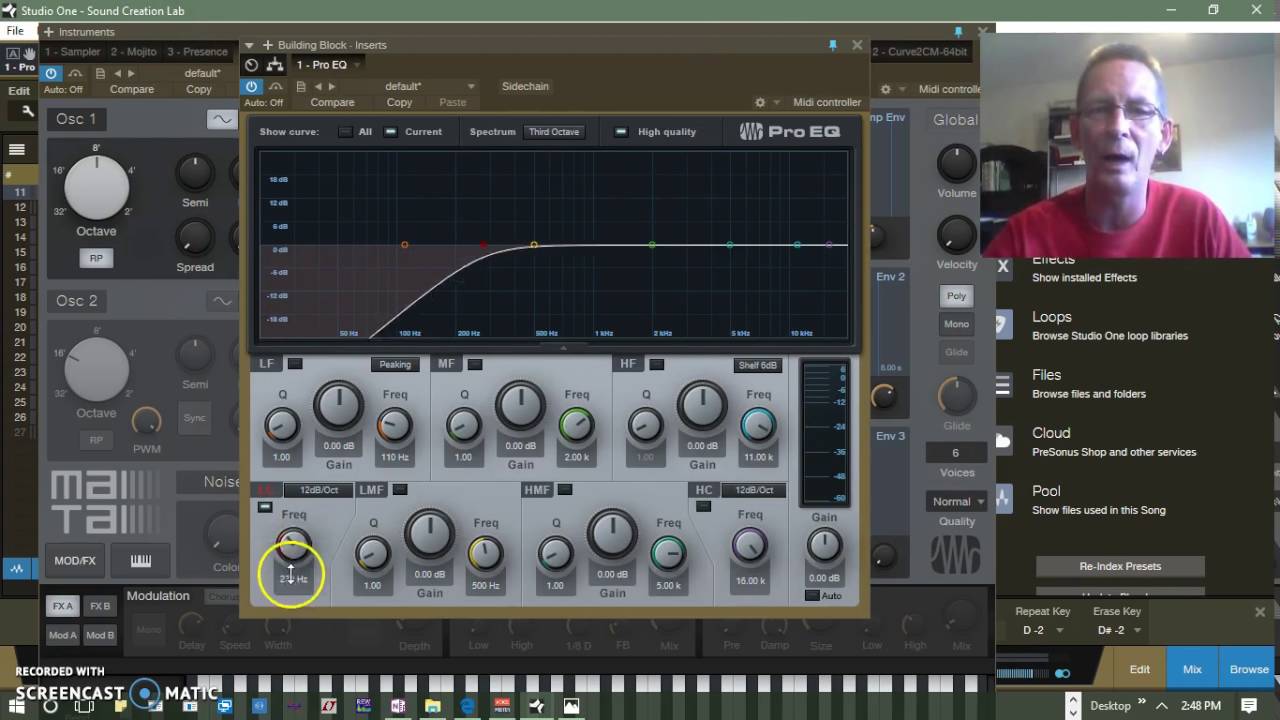Click the Re-Index Presets button
Image resolution: width=1280 pixels, height=720 pixels.
pyautogui.click(x=1120, y=566)
